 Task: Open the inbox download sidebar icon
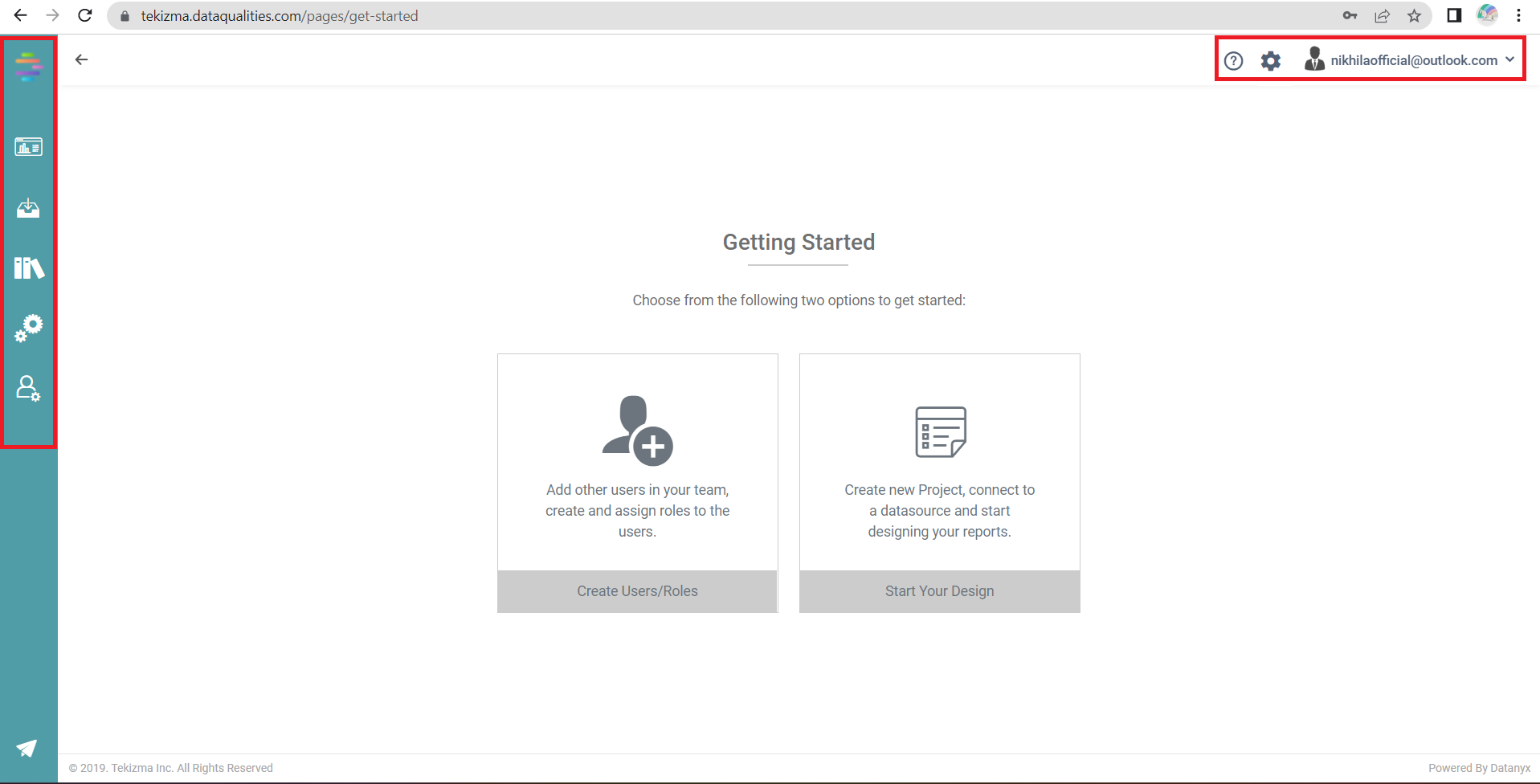click(28, 209)
